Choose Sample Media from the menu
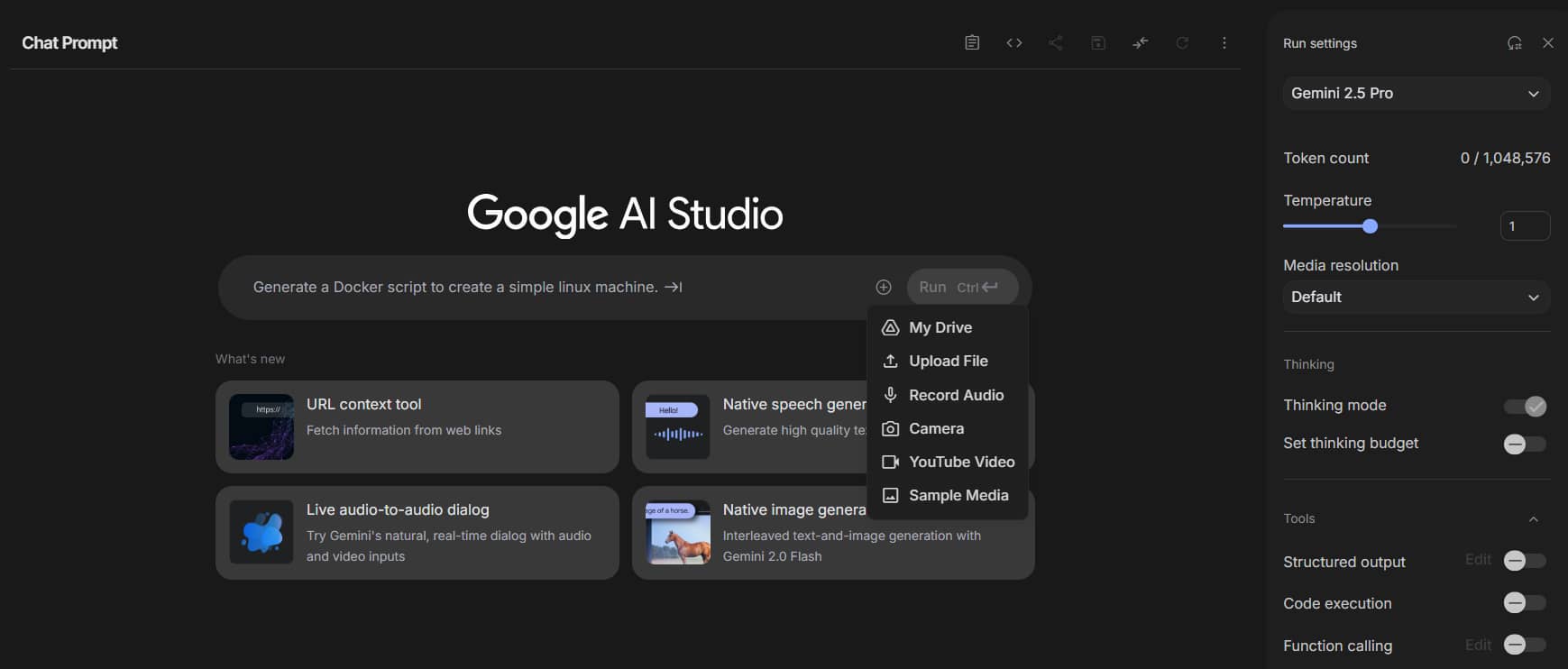The image size is (1568, 669). coord(949,495)
